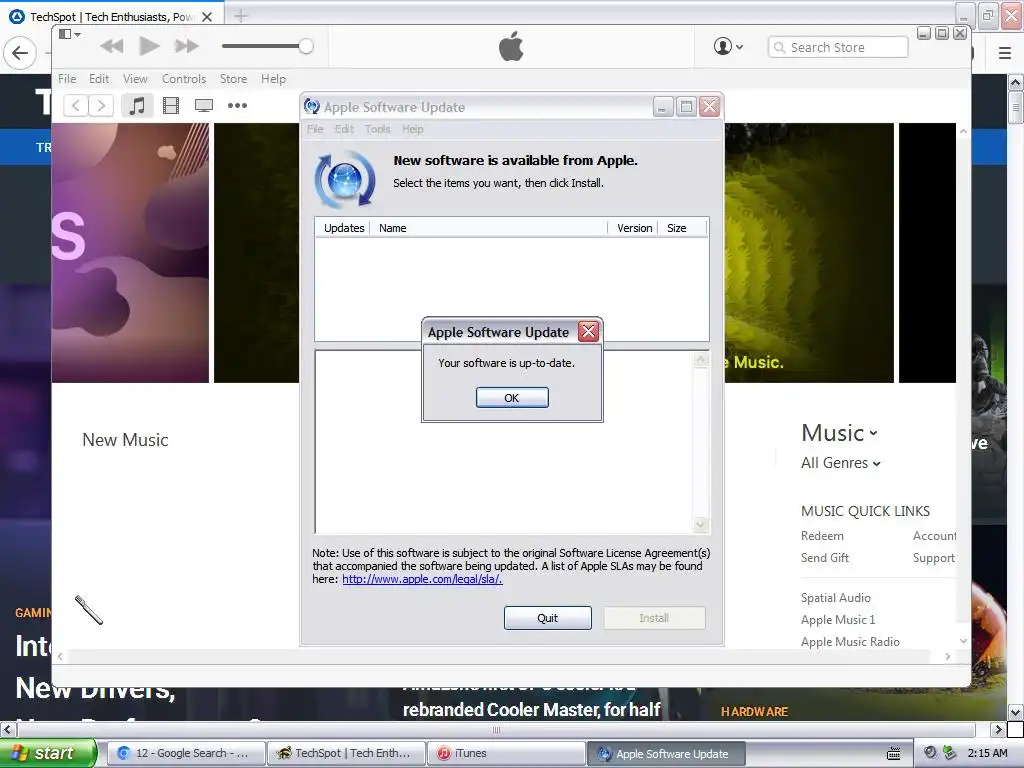The image size is (1024, 768).
Task: Switch to iTunes taskbar item
Action: tap(506, 753)
